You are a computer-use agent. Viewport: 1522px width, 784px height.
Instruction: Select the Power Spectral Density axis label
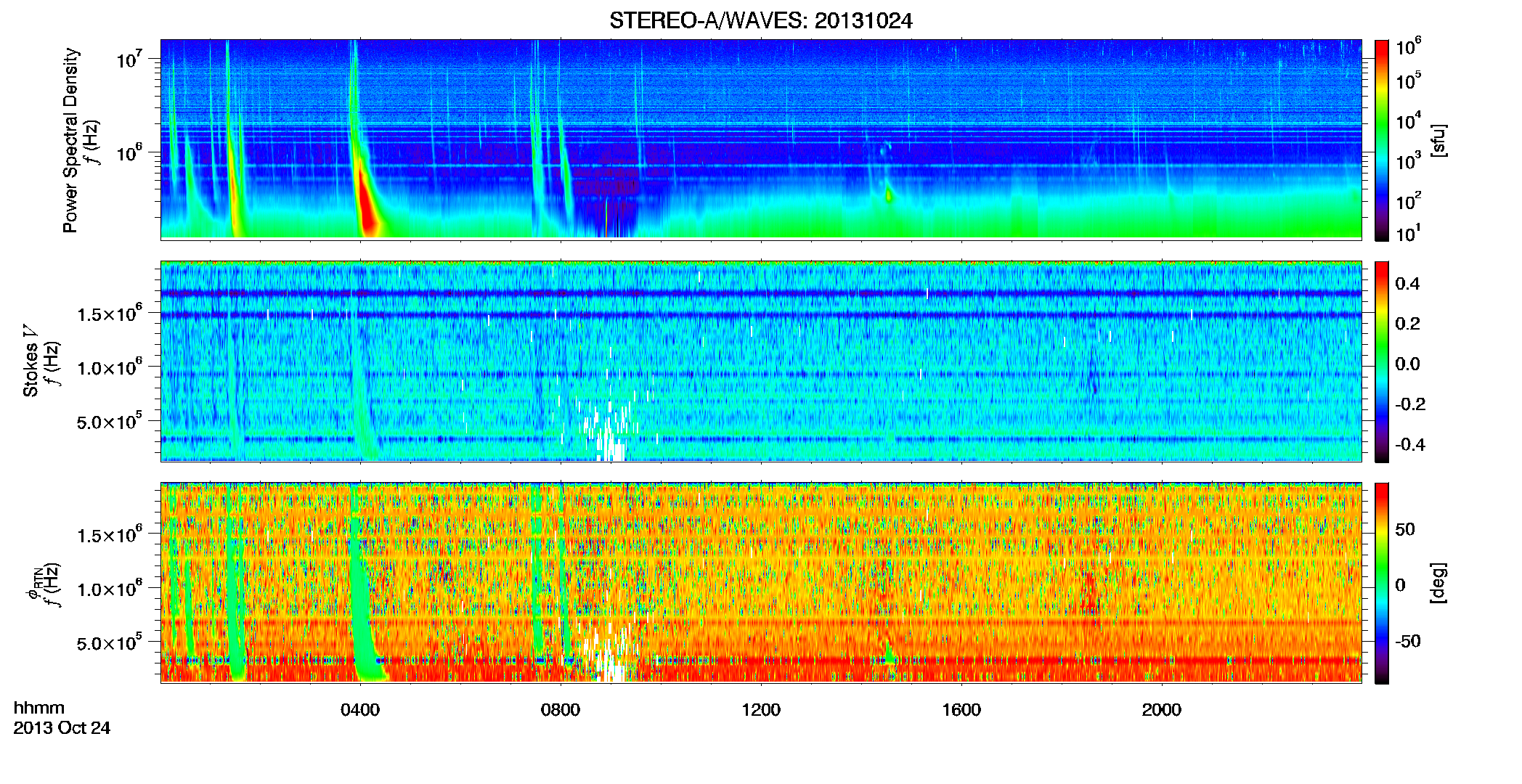pyautogui.click(x=70, y=140)
